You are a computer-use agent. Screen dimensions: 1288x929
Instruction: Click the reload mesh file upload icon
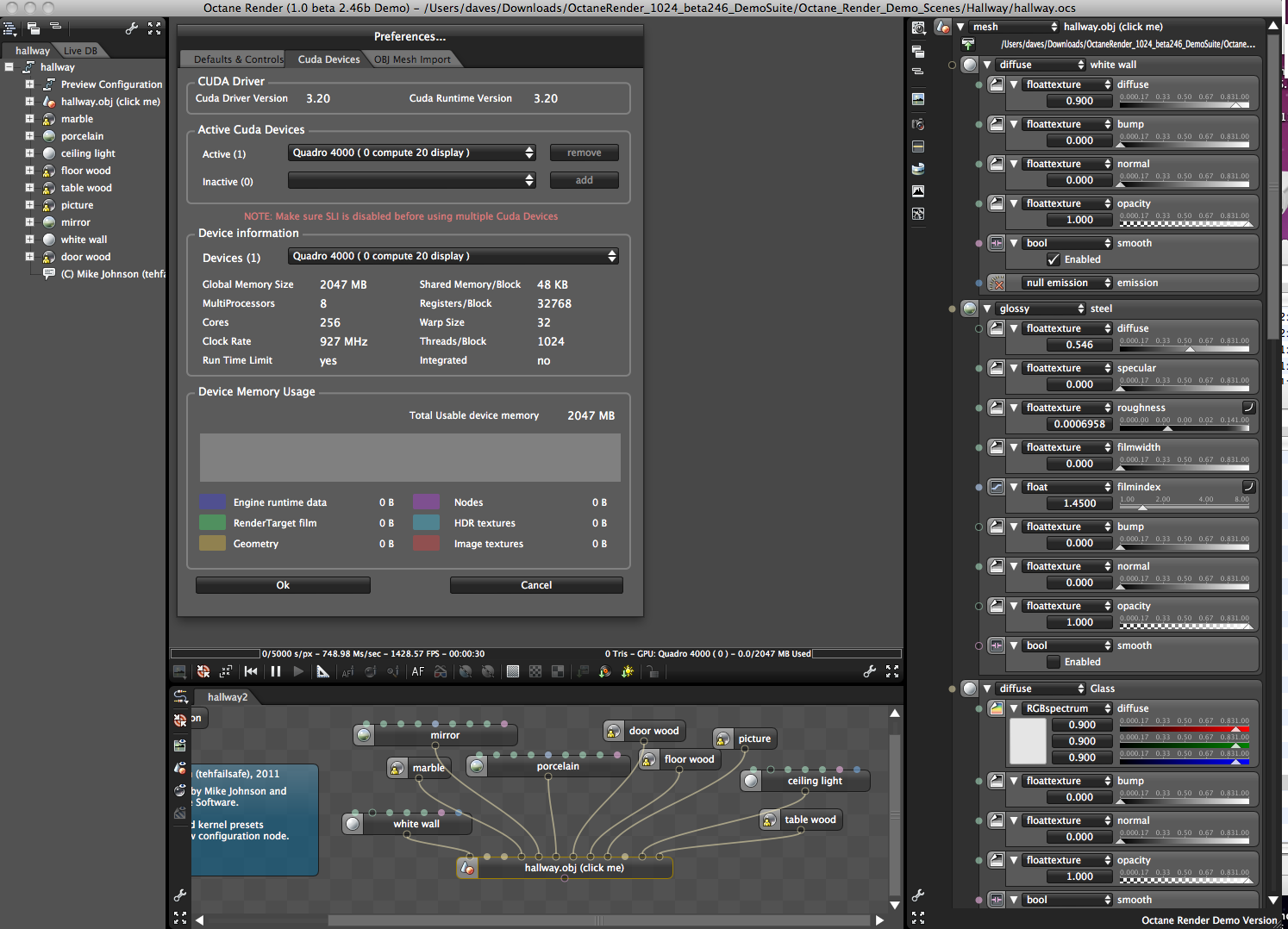pos(968,44)
